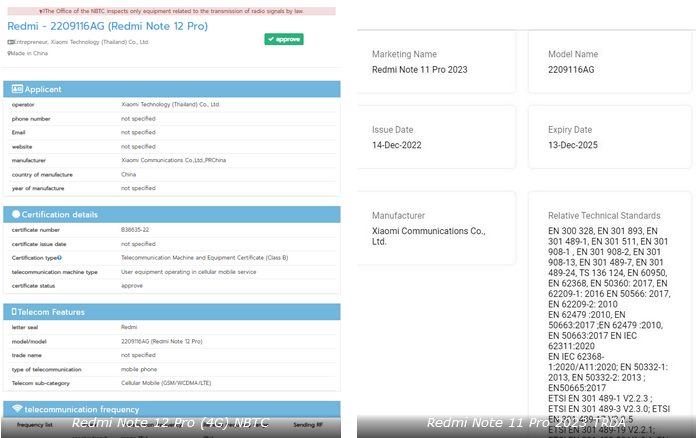Click the NBTC inspection notice banner
The image size is (696, 438).
click(x=171, y=11)
